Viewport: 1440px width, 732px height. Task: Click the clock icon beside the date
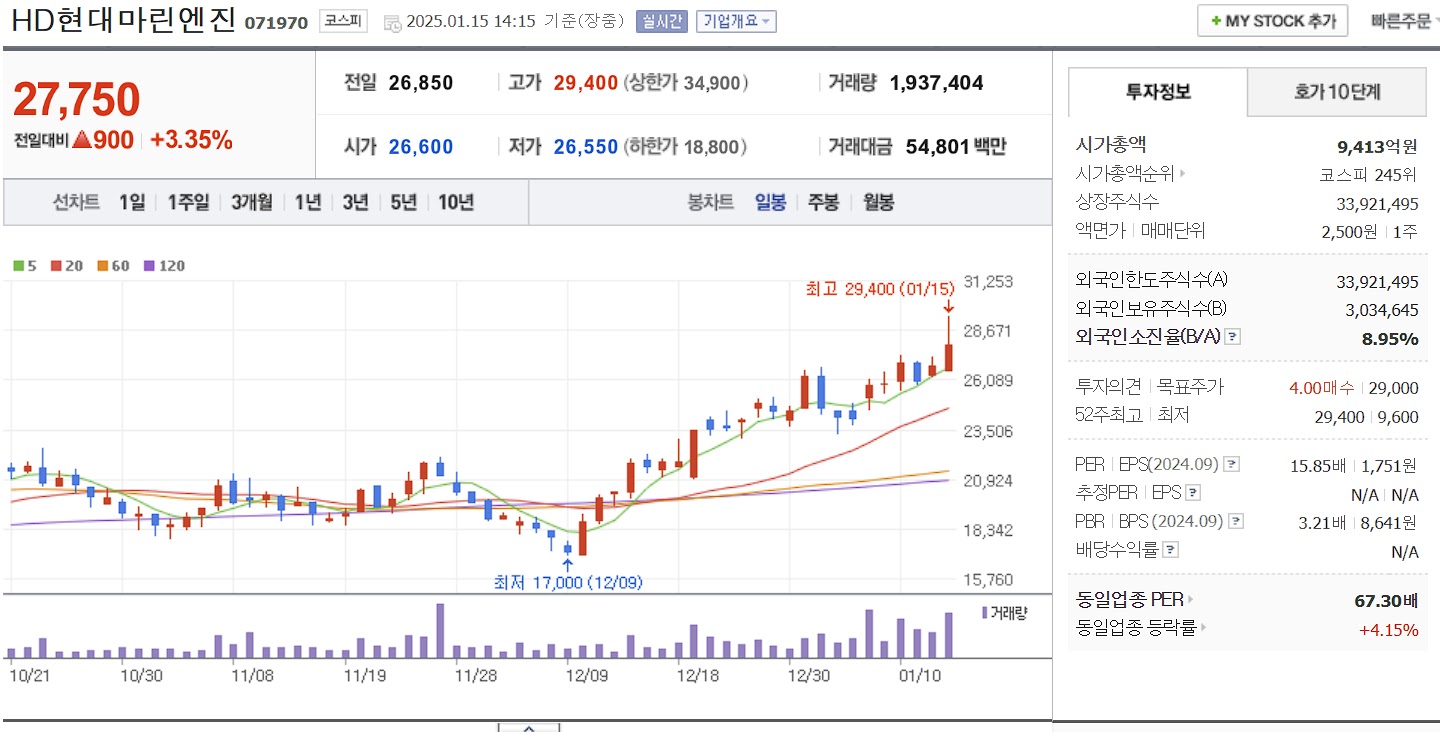point(393,22)
